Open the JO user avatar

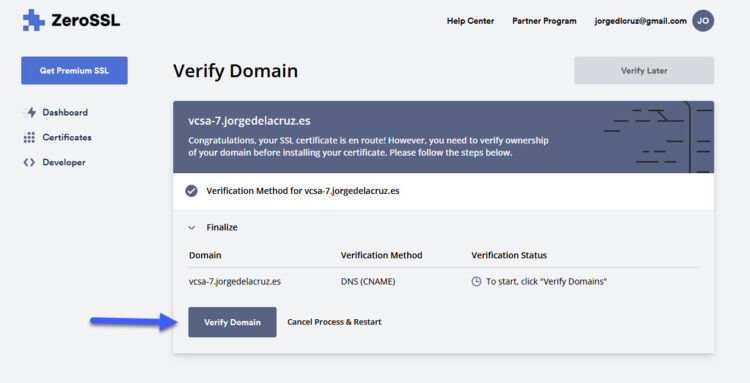(x=703, y=21)
